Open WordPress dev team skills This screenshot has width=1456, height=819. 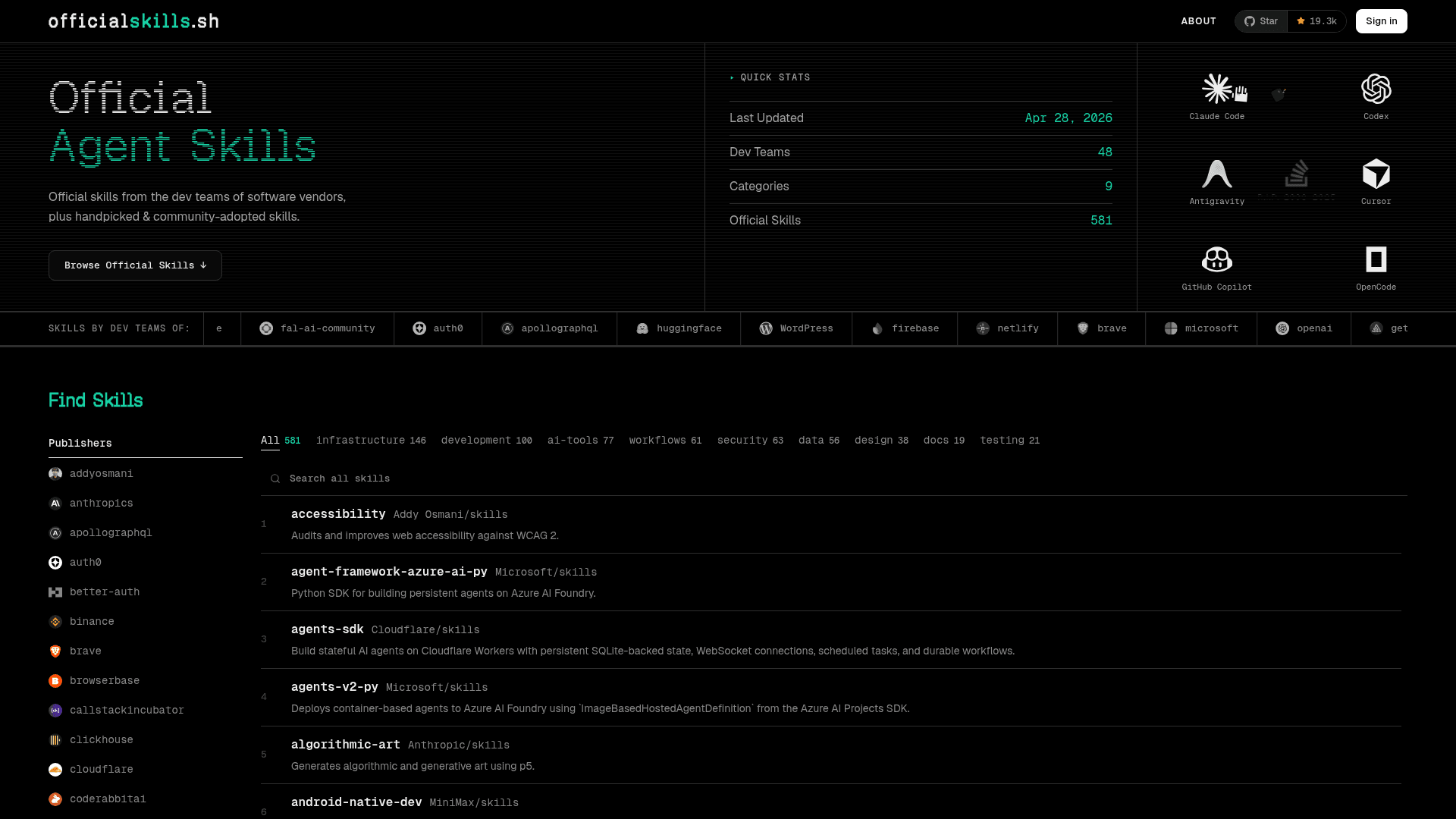click(796, 328)
